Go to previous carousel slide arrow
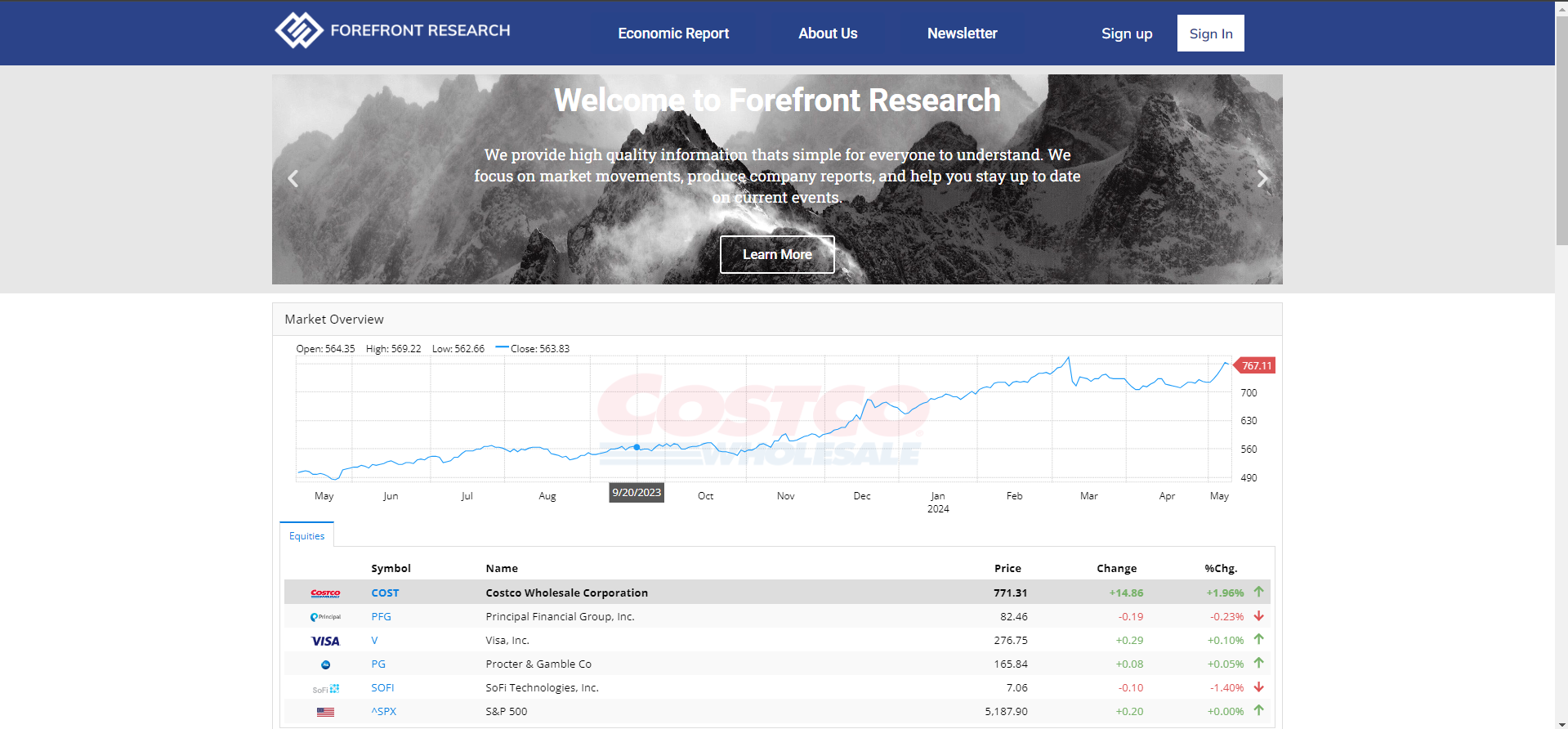Screen dimensions: 1568x729 click(x=293, y=179)
